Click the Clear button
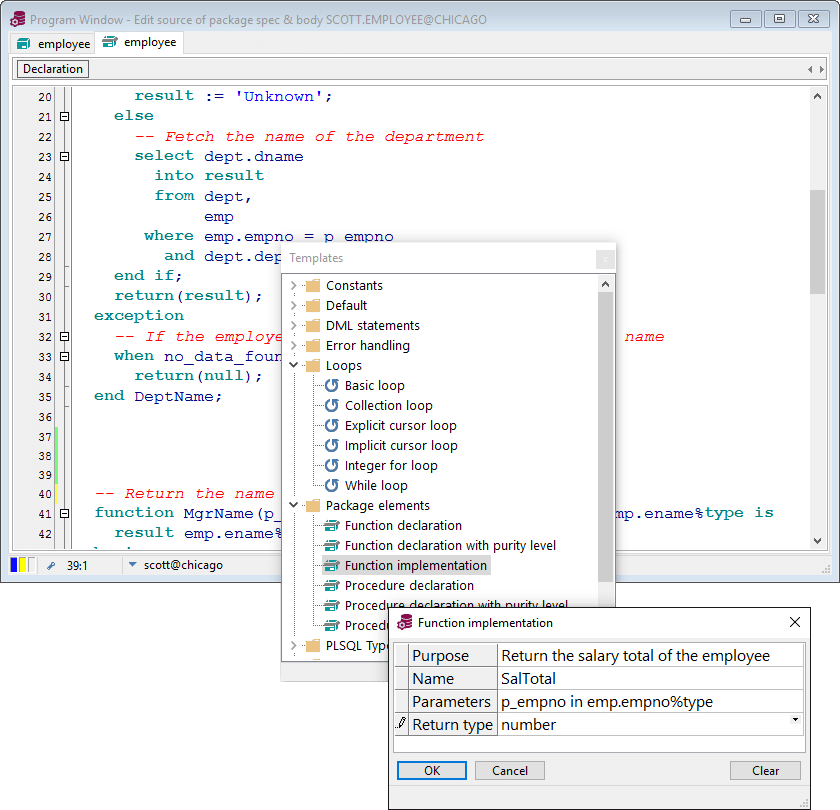This screenshot has height=810, width=840. pyautogui.click(x=765, y=770)
